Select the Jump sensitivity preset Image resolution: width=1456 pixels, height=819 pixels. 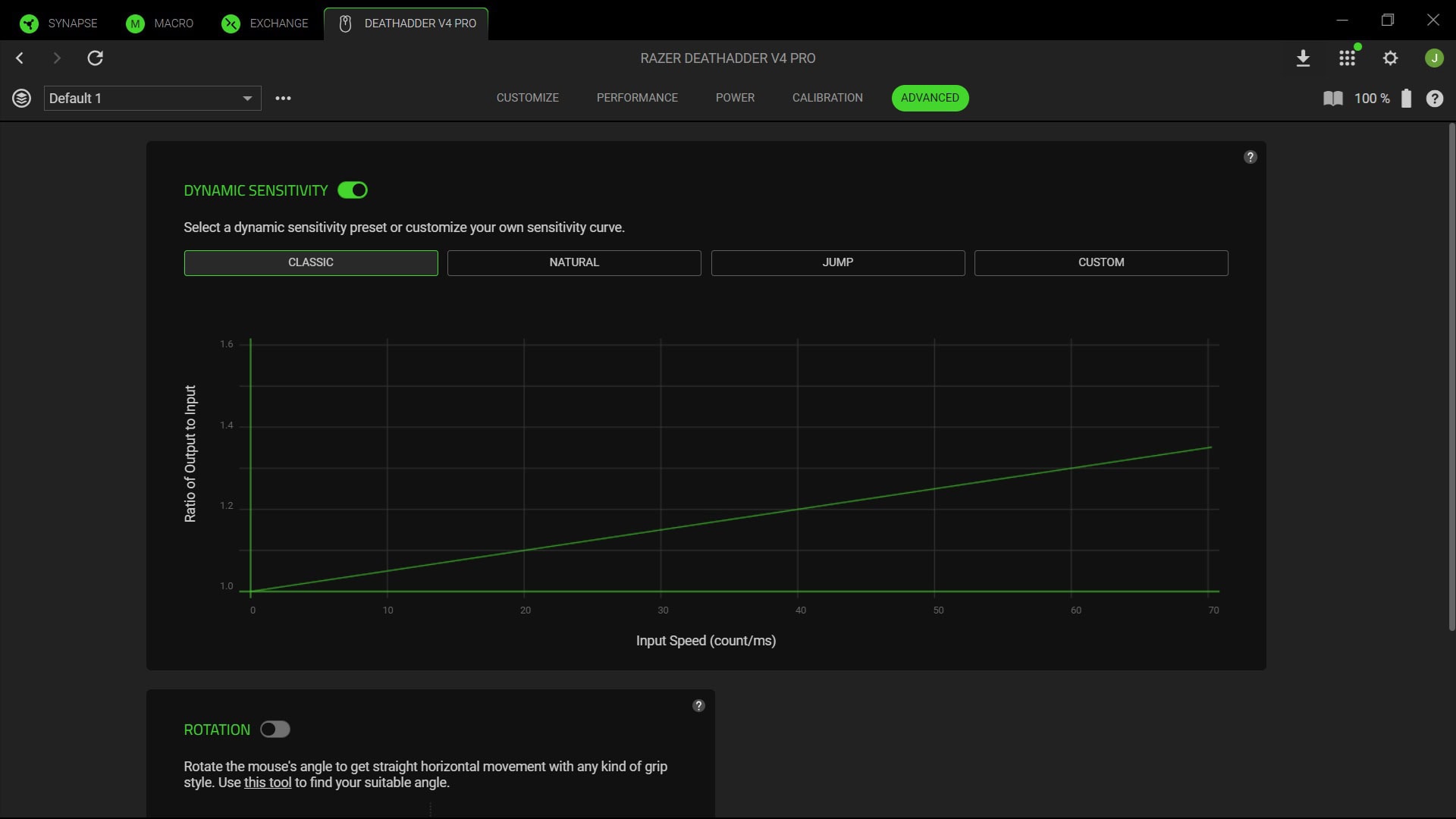click(x=838, y=262)
